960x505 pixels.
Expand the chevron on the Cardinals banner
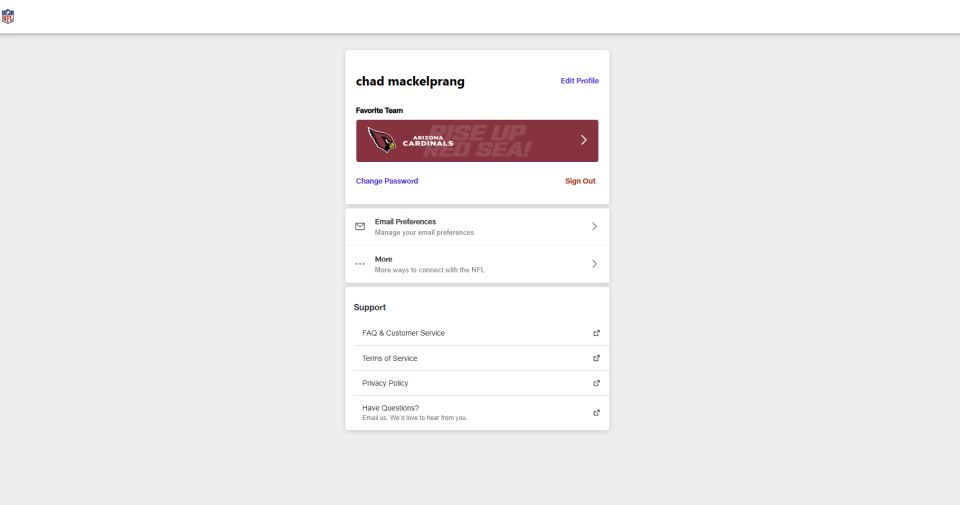(x=583, y=140)
